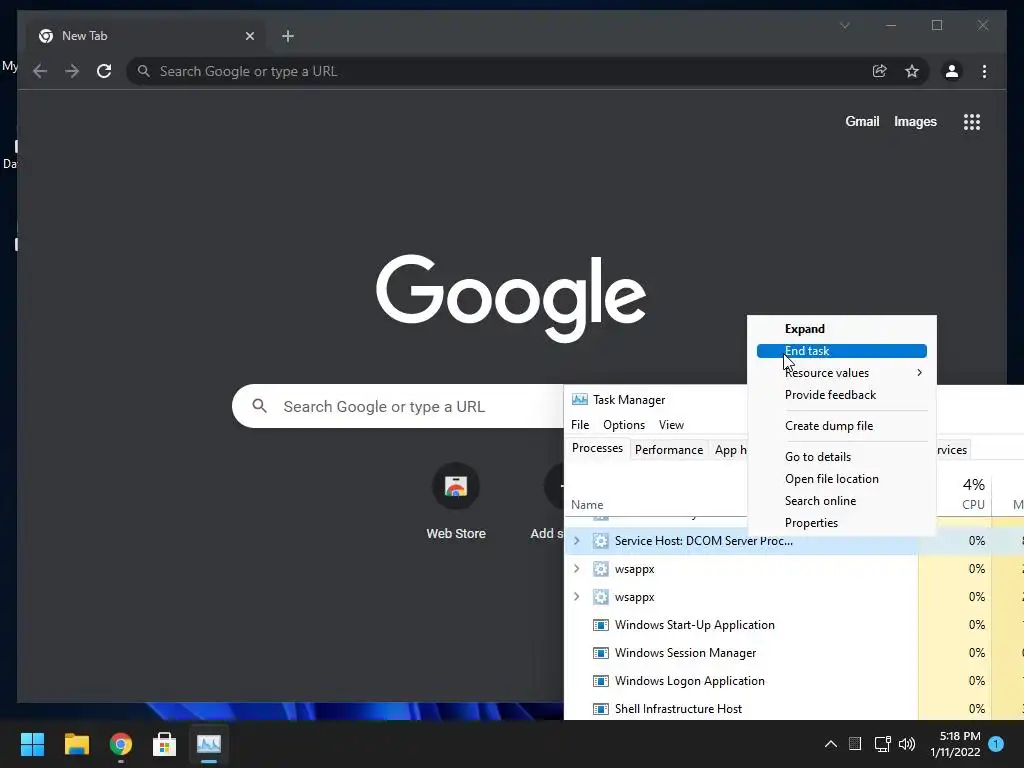The image size is (1024, 768).
Task: Click the second wsappx gear icon
Action: [x=600, y=597]
